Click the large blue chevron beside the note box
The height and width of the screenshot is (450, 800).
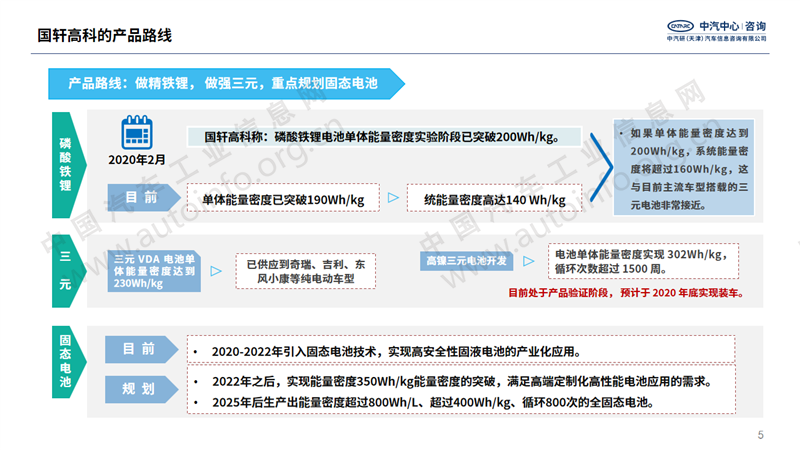tap(602, 167)
